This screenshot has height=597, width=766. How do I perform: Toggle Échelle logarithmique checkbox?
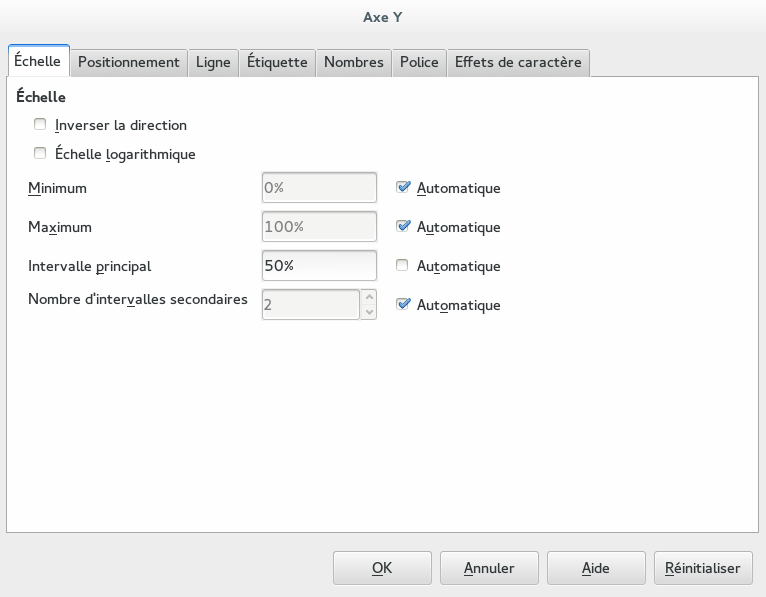40,154
